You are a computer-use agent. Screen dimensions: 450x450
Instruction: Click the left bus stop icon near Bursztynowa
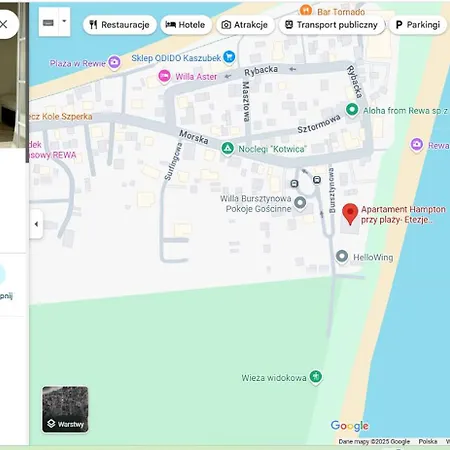pos(294,183)
